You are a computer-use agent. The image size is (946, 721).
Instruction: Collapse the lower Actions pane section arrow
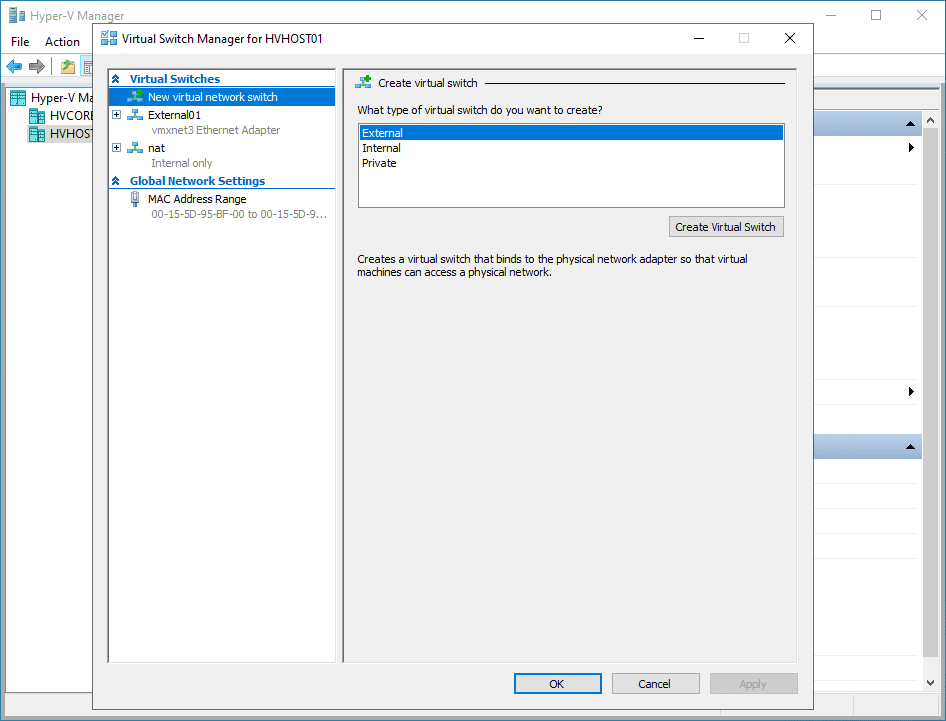pyautogui.click(x=910, y=447)
